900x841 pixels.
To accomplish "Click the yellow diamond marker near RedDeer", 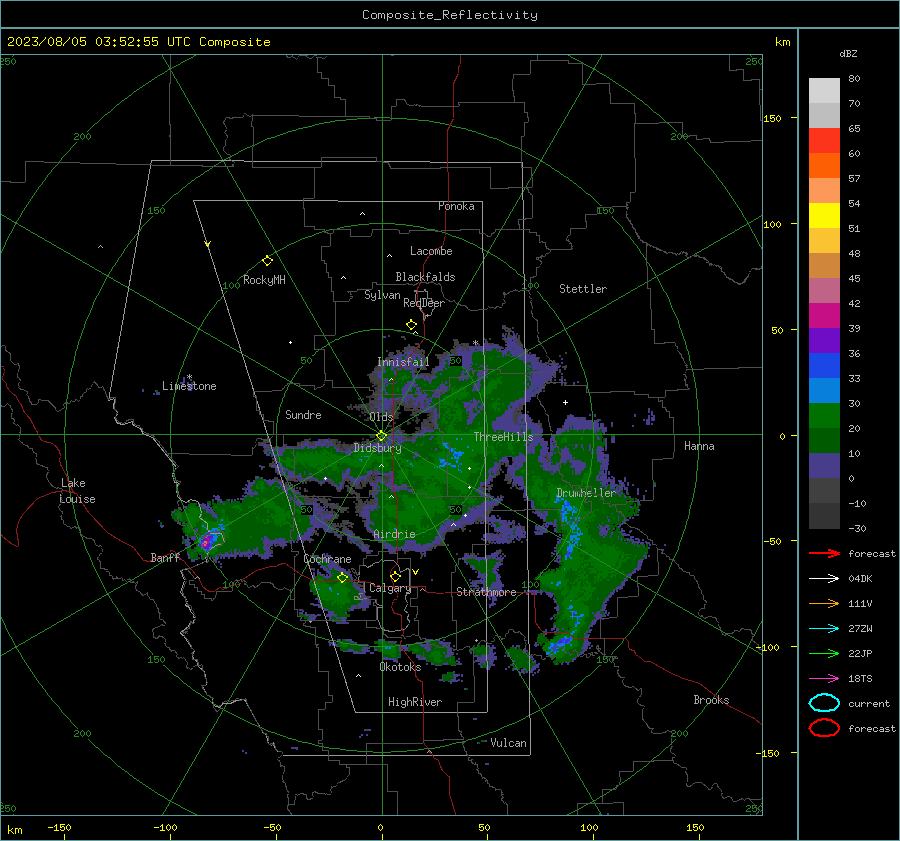I will coord(411,325).
